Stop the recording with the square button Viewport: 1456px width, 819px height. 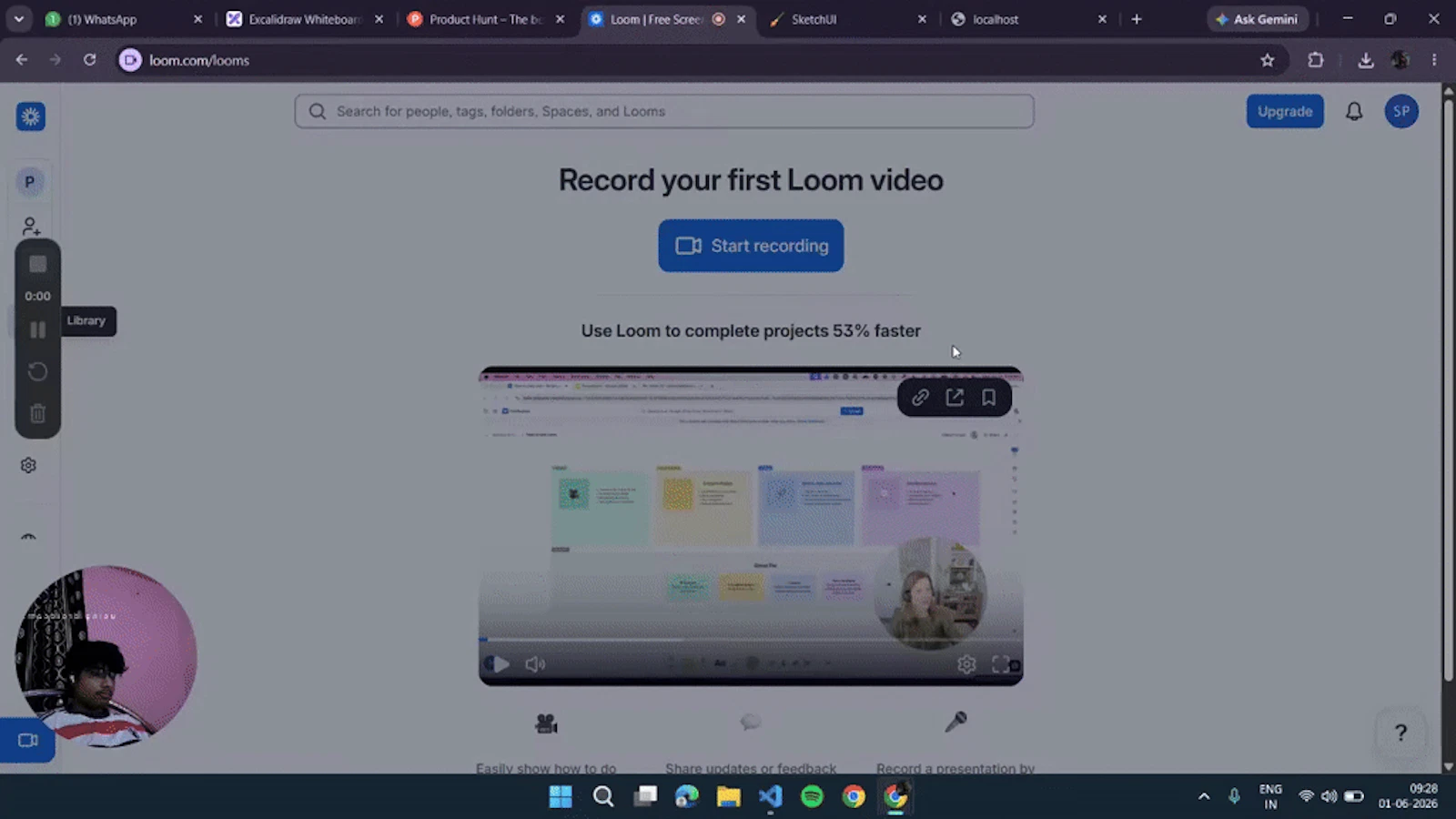pyautogui.click(x=37, y=264)
